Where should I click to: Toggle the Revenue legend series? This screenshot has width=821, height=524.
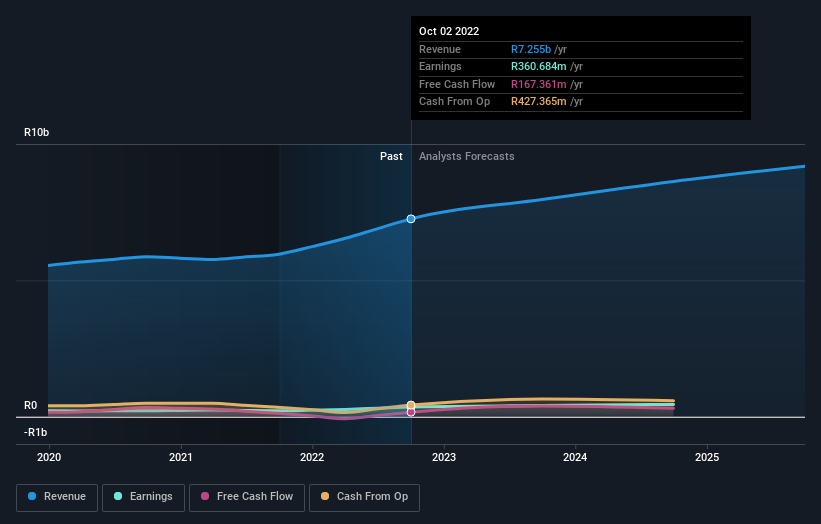[57, 497]
